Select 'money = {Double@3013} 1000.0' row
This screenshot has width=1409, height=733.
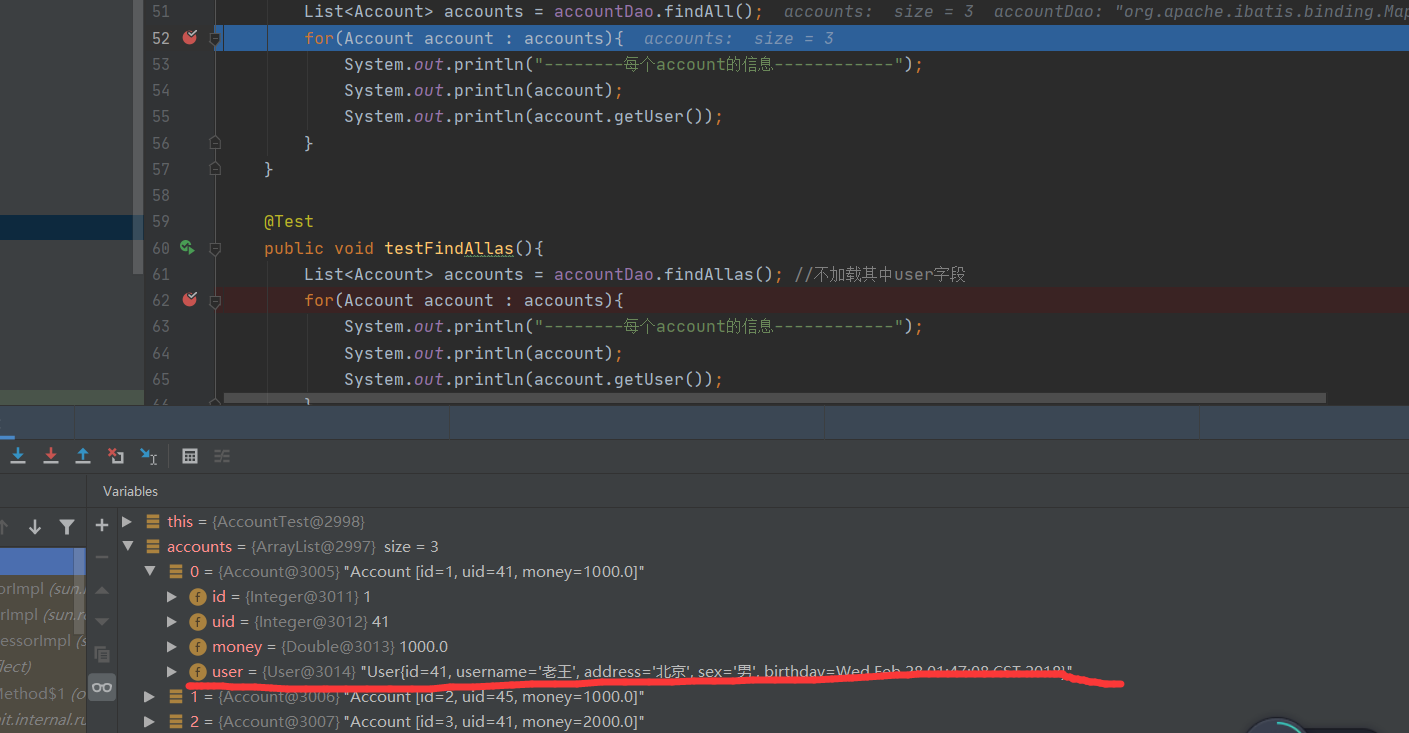click(330, 646)
